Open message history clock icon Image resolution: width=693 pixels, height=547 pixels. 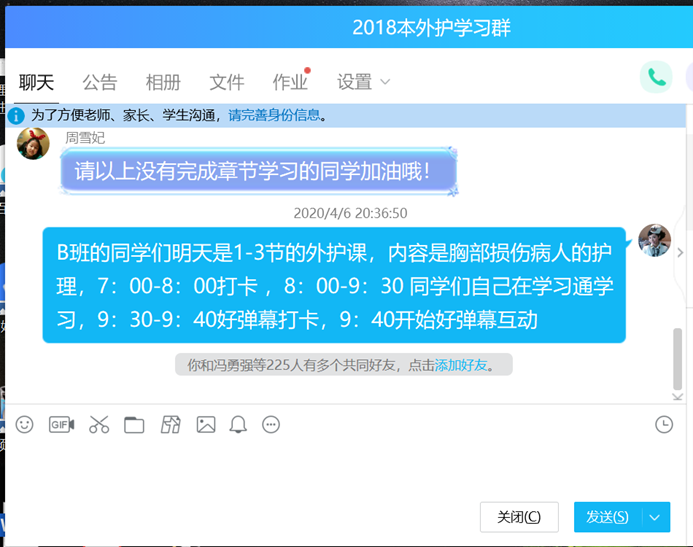click(x=664, y=425)
